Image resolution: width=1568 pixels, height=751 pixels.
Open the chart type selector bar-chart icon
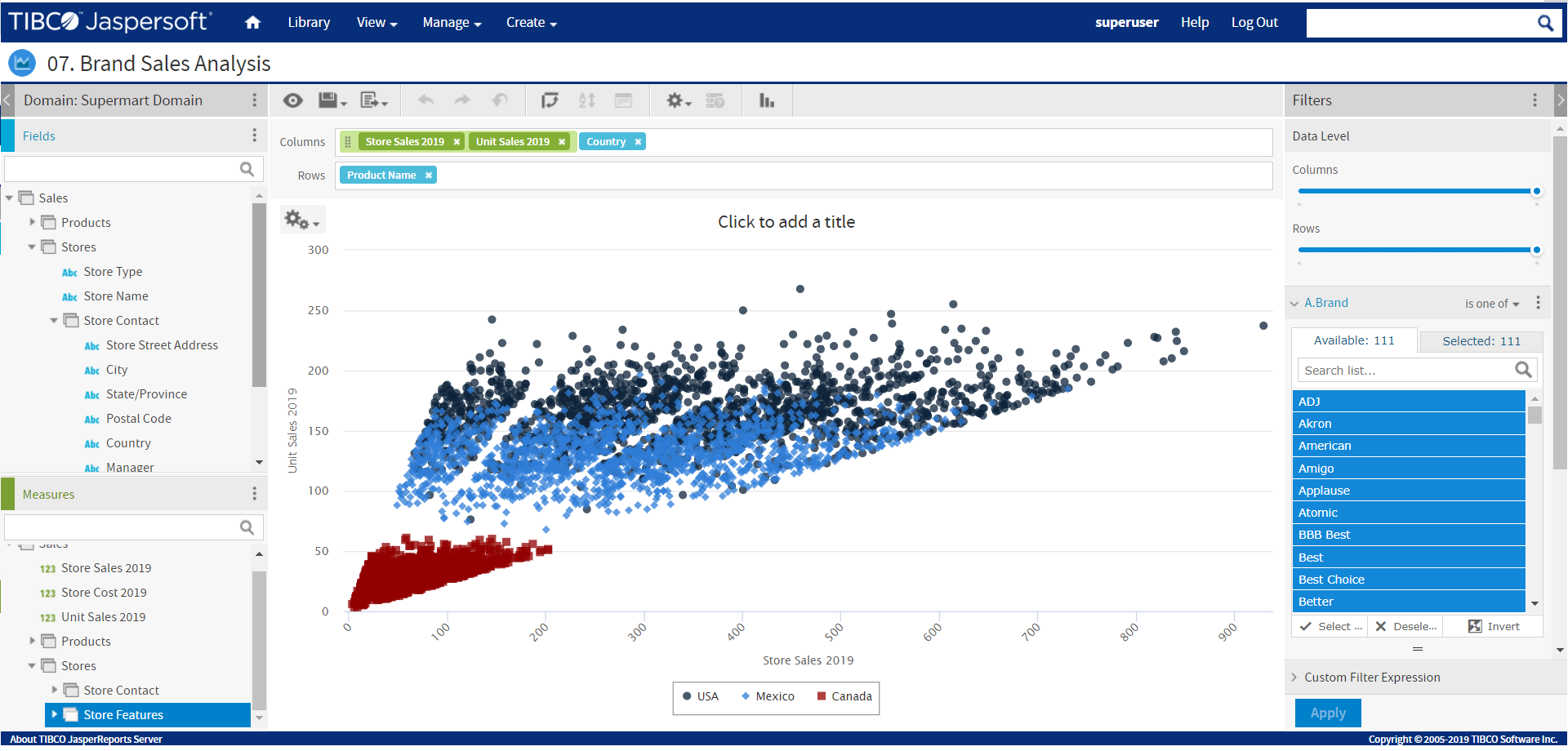[x=765, y=100]
